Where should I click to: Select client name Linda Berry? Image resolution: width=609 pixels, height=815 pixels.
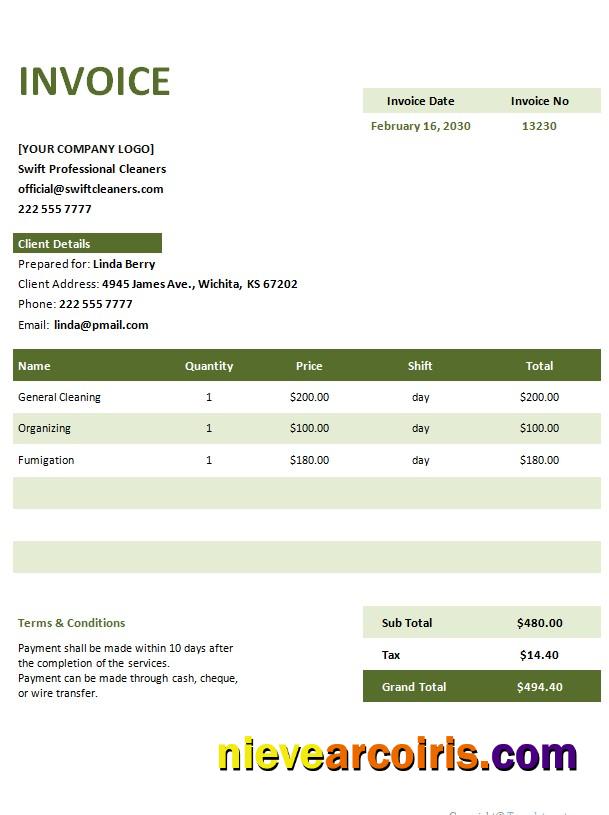point(124,264)
